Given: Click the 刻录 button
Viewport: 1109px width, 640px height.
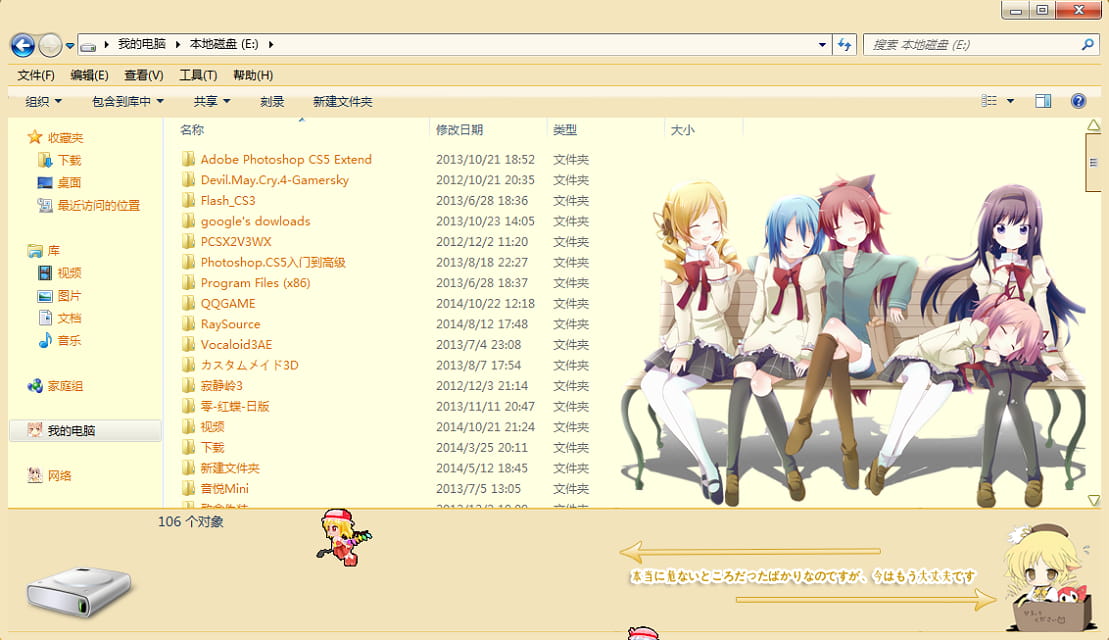Looking at the screenshot, I should pos(270,100).
